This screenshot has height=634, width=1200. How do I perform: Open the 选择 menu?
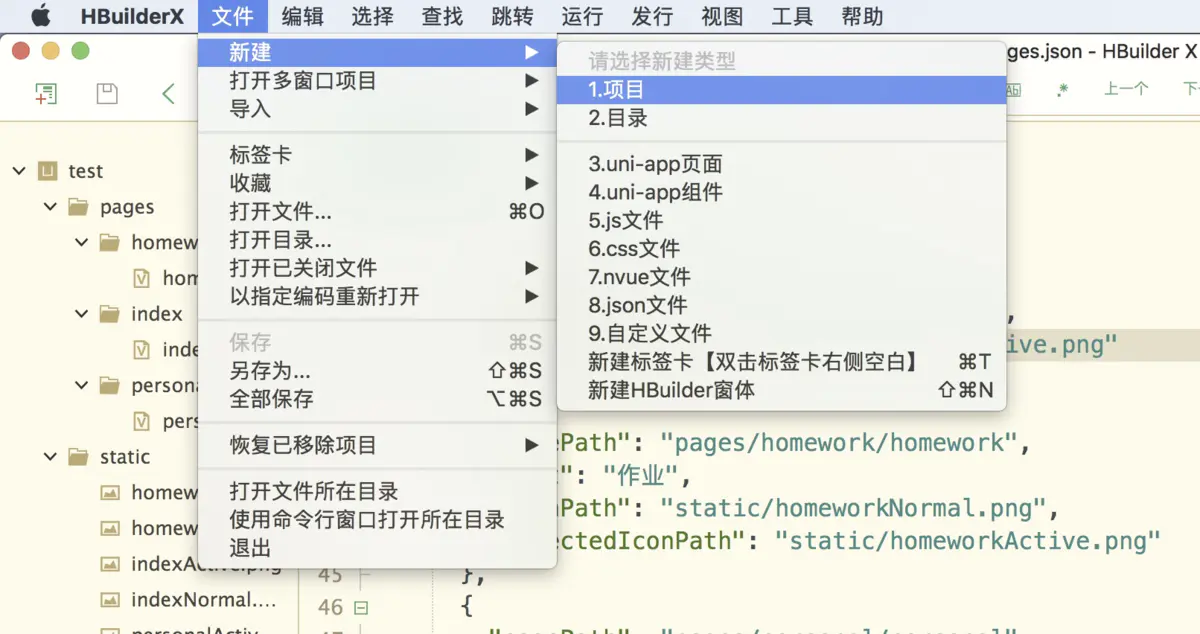(x=373, y=16)
